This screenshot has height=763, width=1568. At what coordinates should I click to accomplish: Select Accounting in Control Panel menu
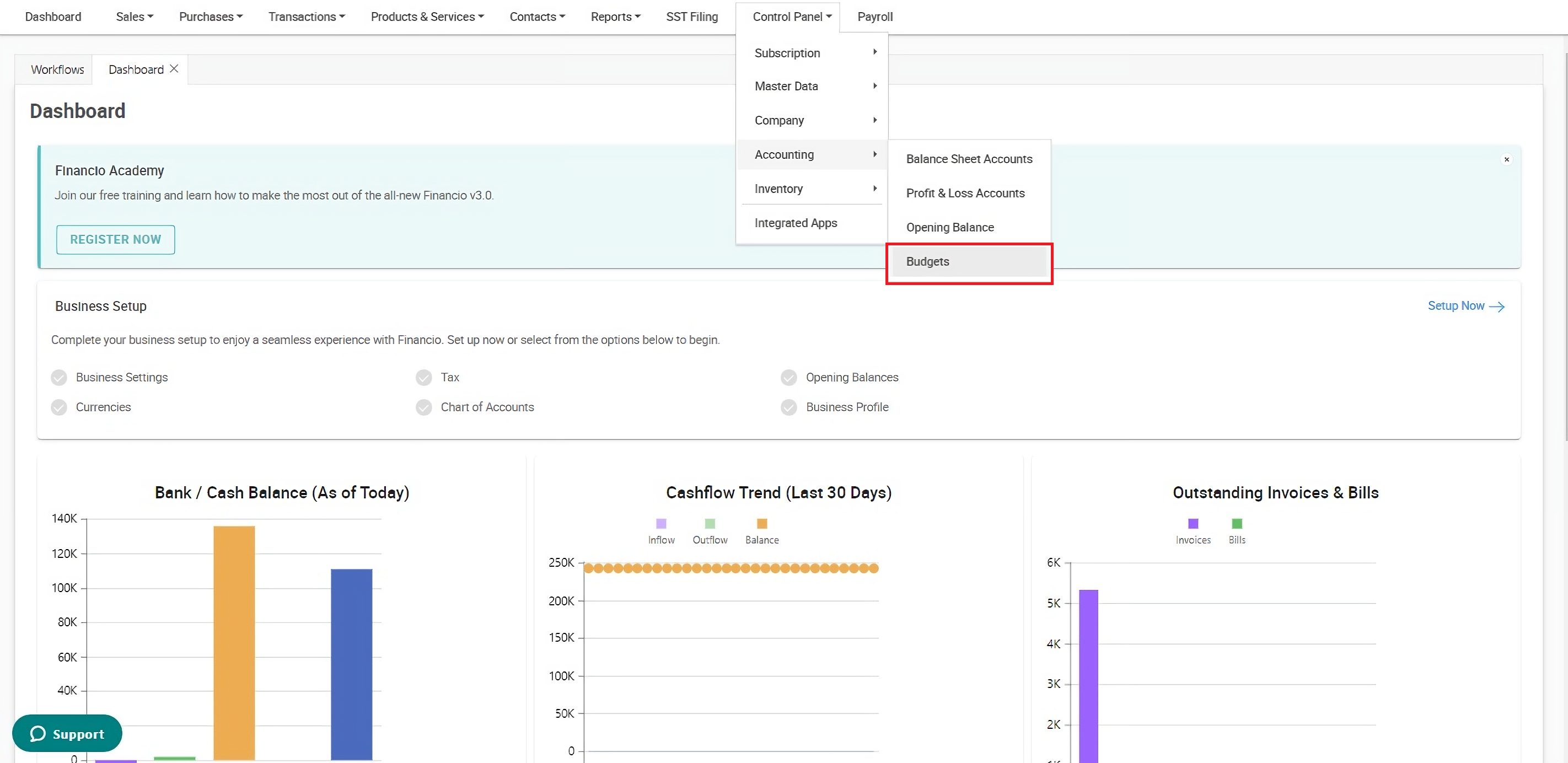[x=812, y=154]
